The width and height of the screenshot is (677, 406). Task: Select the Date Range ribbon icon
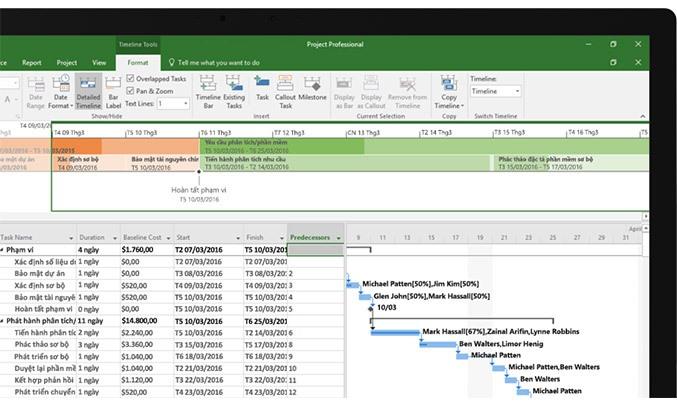click(35, 92)
